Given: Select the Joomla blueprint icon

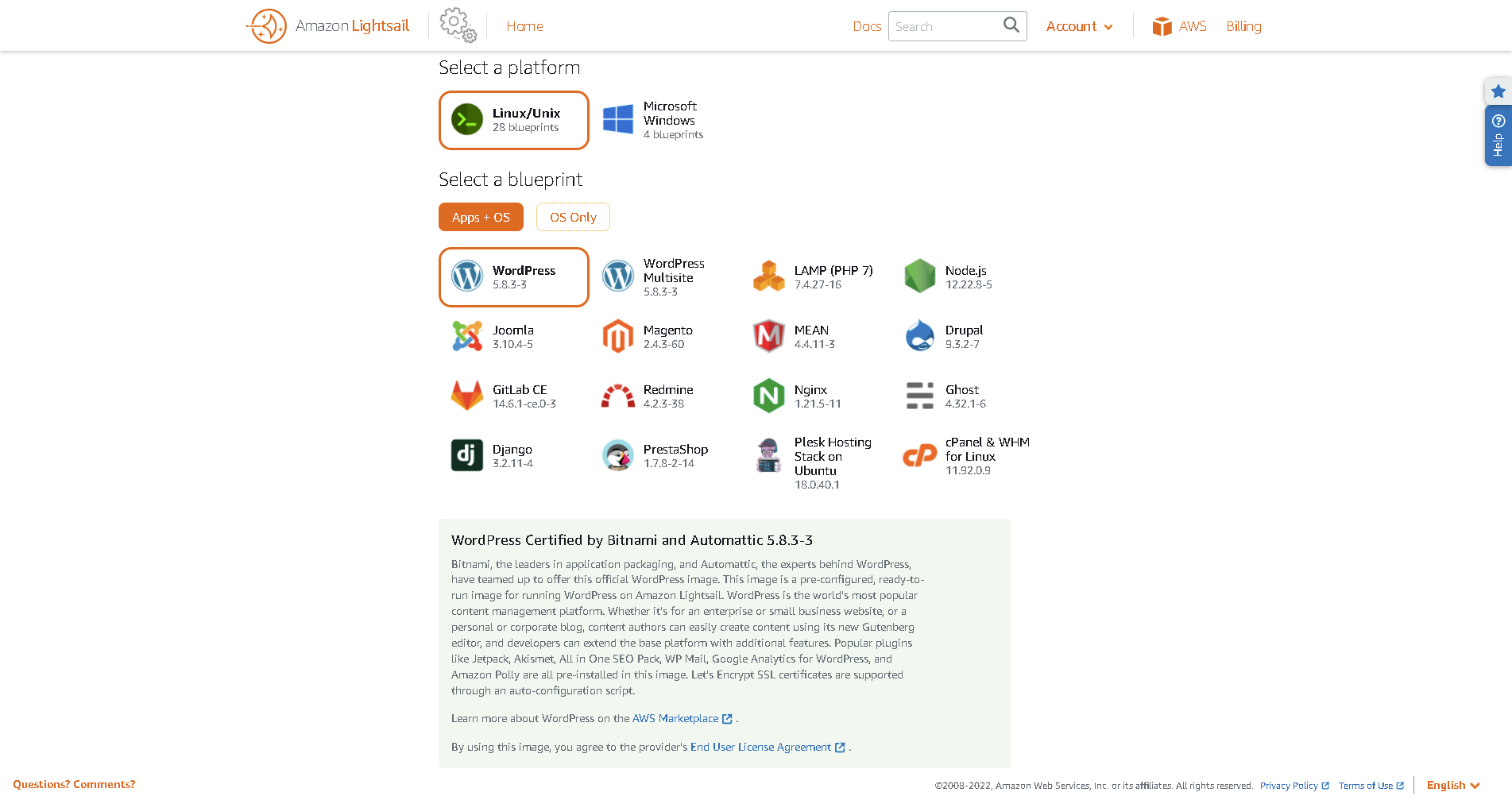Looking at the screenshot, I should (468, 336).
